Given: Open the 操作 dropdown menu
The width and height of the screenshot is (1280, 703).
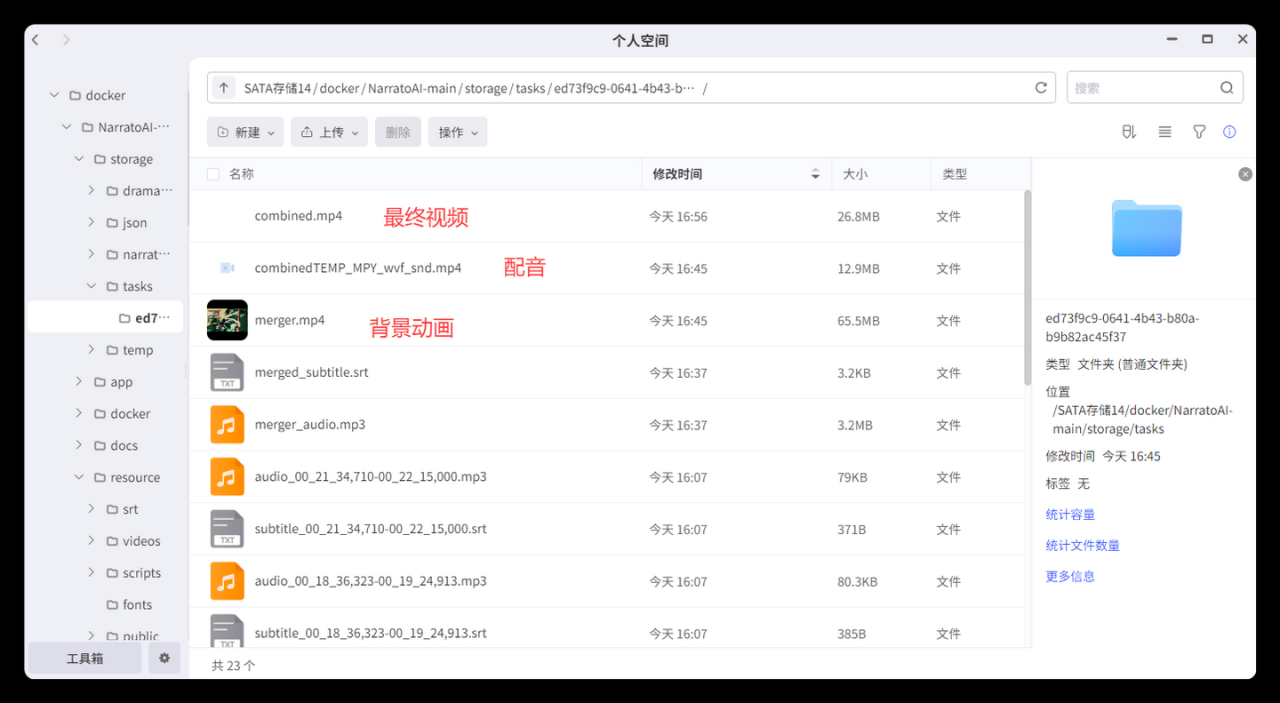Looking at the screenshot, I should tap(457, 132).
